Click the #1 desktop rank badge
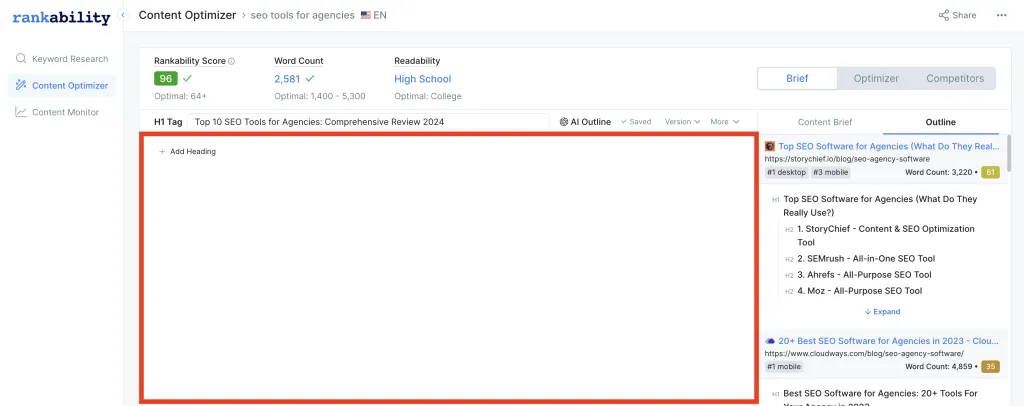Image resolution: width=1024 pixels, height=406 pixels. click(786, 172)
